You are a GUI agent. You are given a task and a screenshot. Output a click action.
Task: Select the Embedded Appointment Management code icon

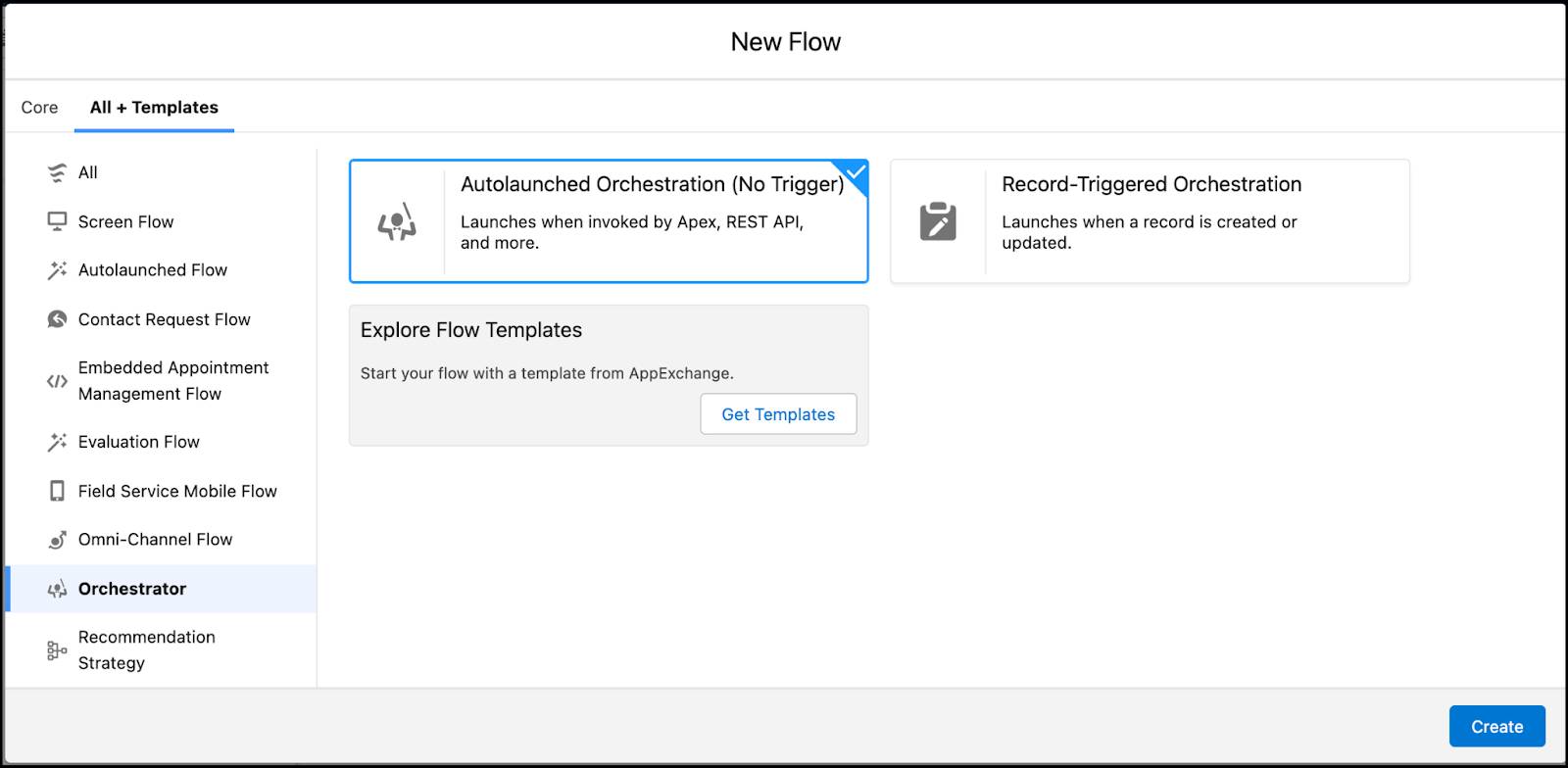56,380
